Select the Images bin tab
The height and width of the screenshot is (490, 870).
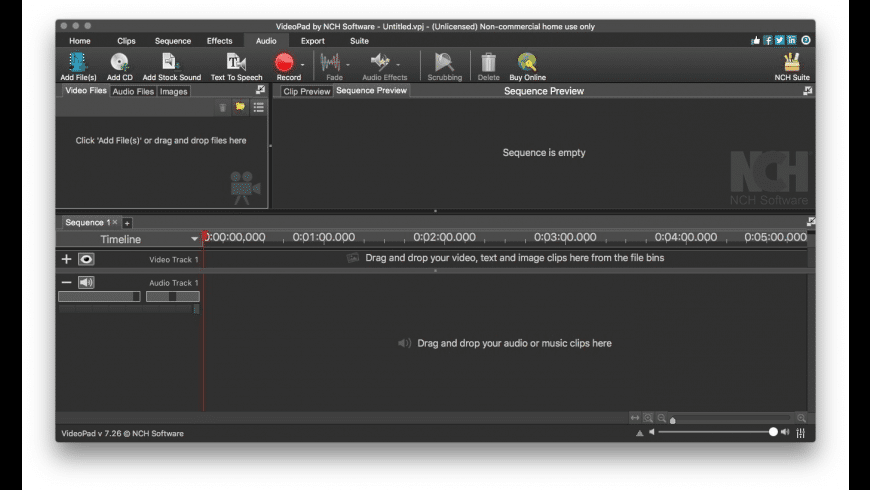pos(174,92)
